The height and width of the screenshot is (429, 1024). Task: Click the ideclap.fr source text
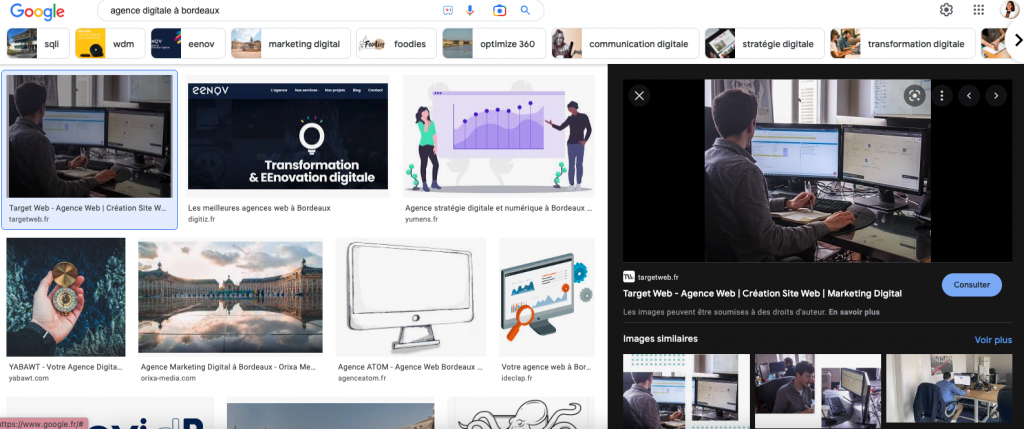coord(517,378)
